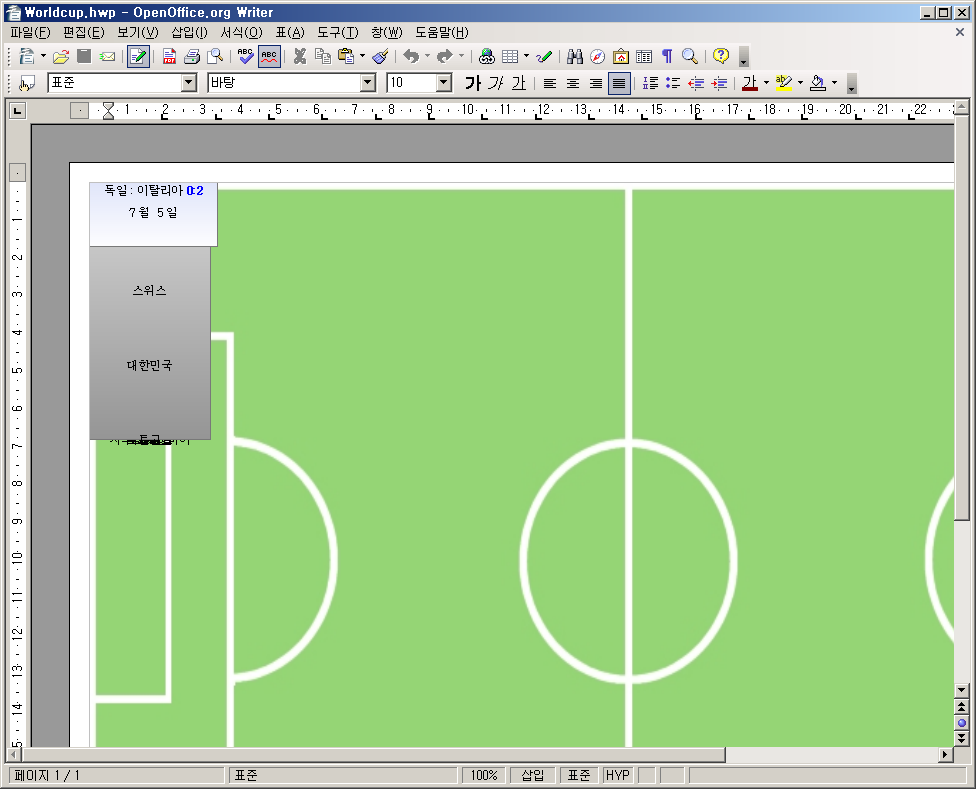Screen dimensions: 976x789
Task: Set justified paragraph alignment
Action: [619, 83]
